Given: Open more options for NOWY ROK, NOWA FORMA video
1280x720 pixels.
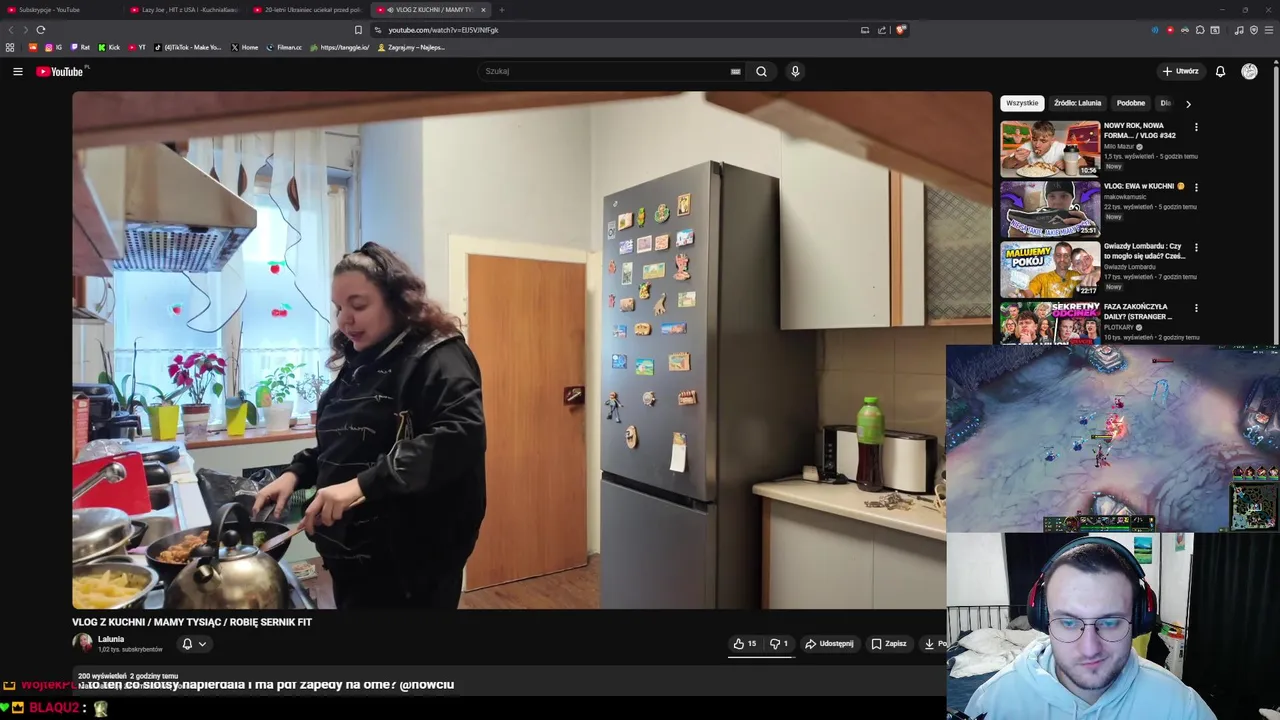Looking at the screenshot, I should tap(1196, 127).
